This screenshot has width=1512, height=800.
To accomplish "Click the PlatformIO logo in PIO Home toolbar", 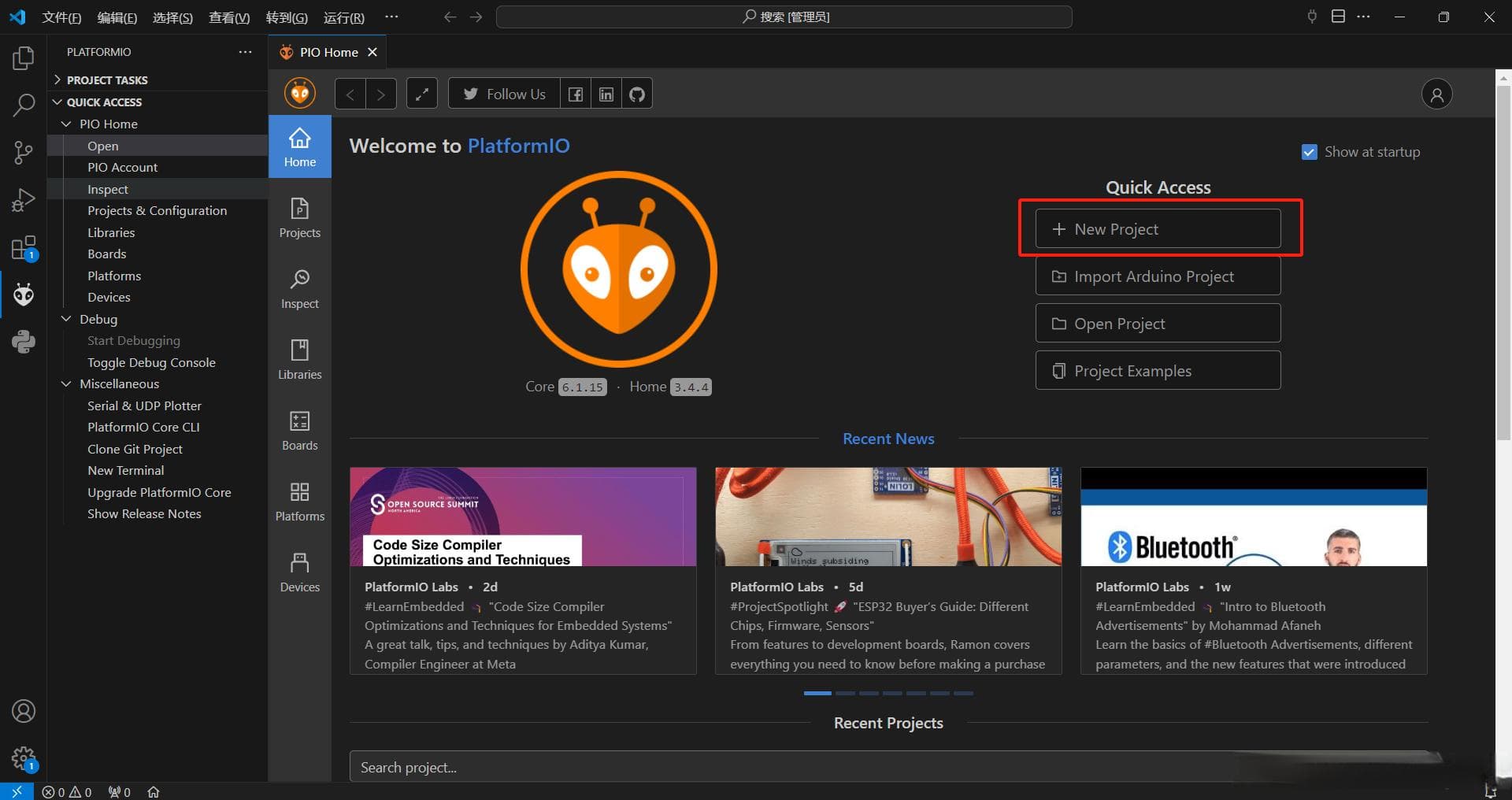I will (x=299, y=94).
